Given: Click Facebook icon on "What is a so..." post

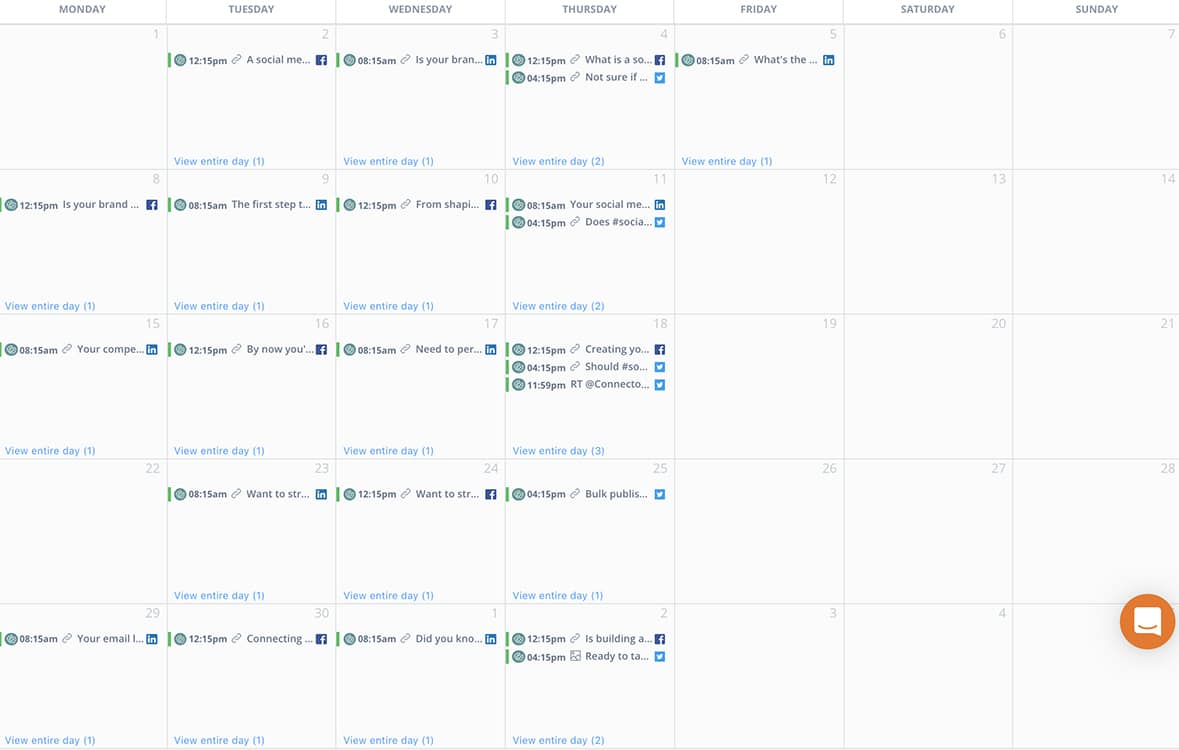Looking at the screenshot, I should 659,60.
